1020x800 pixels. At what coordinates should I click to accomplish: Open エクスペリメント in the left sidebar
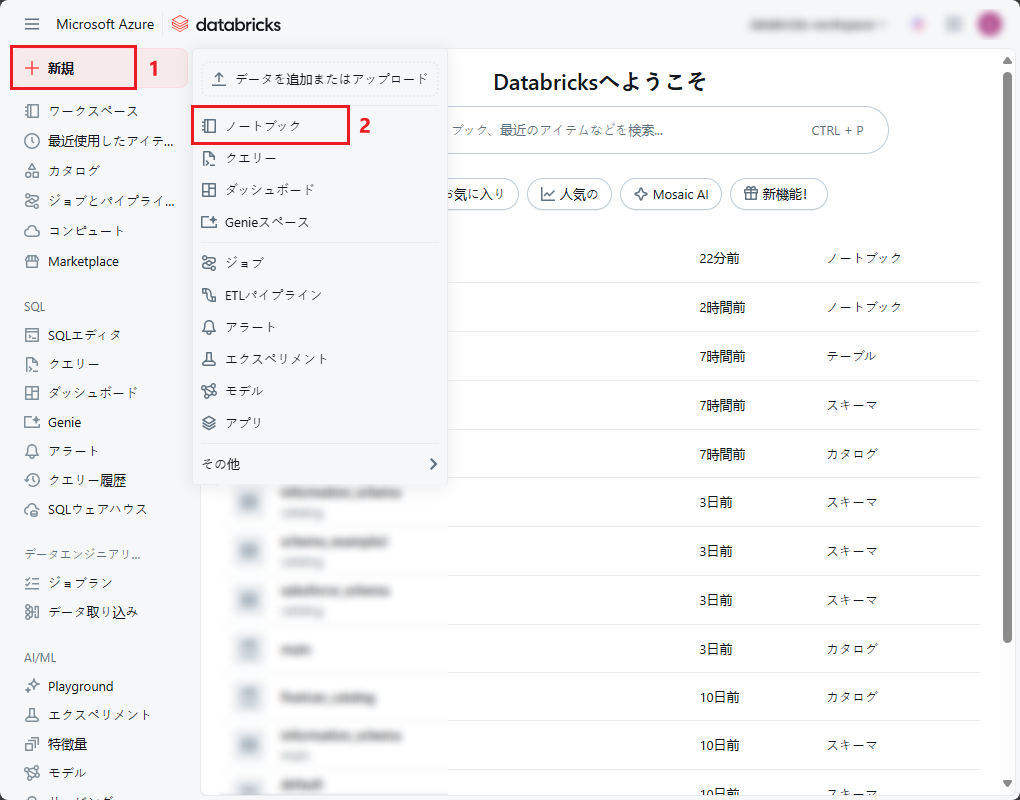click(x=87, y=715)
